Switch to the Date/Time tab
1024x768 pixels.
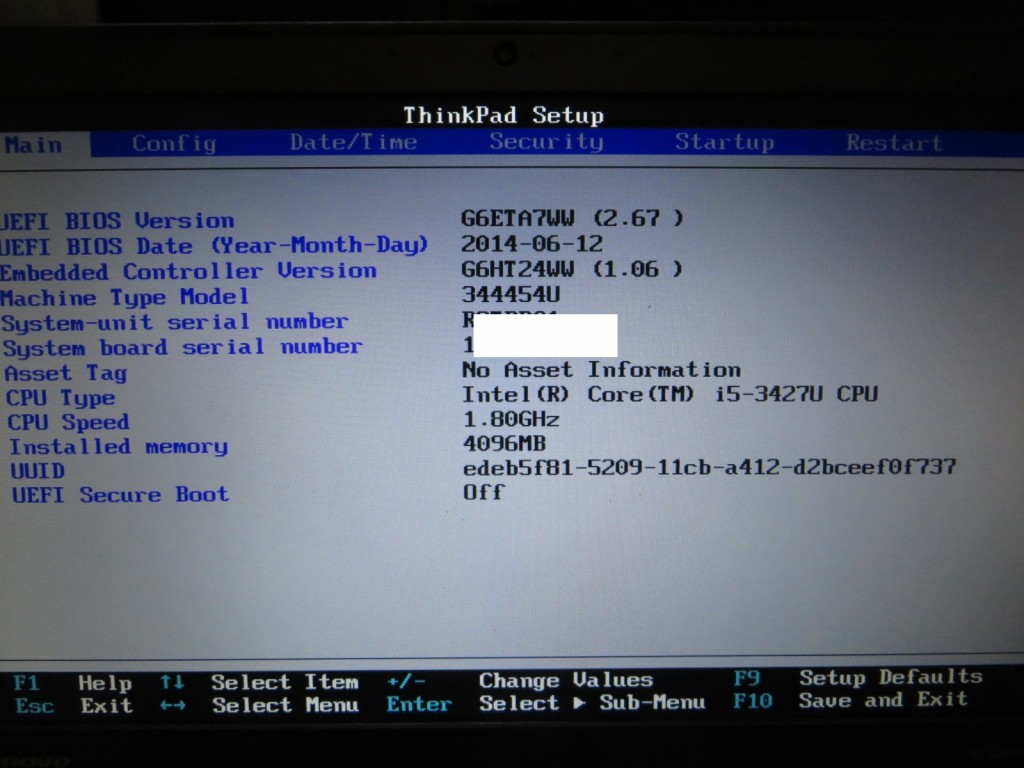pos(353,142)
